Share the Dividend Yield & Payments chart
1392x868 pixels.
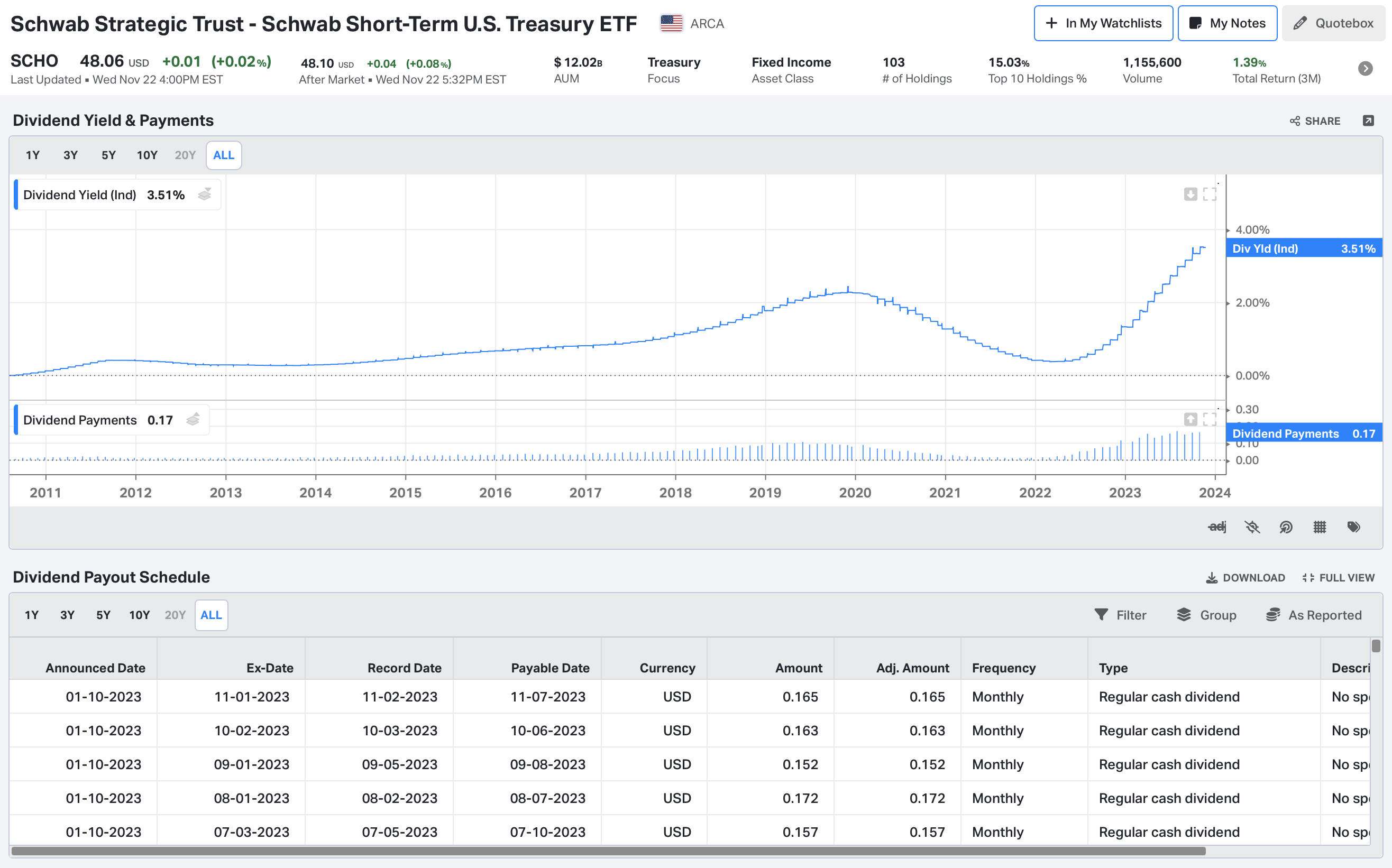pos(1314,121)
